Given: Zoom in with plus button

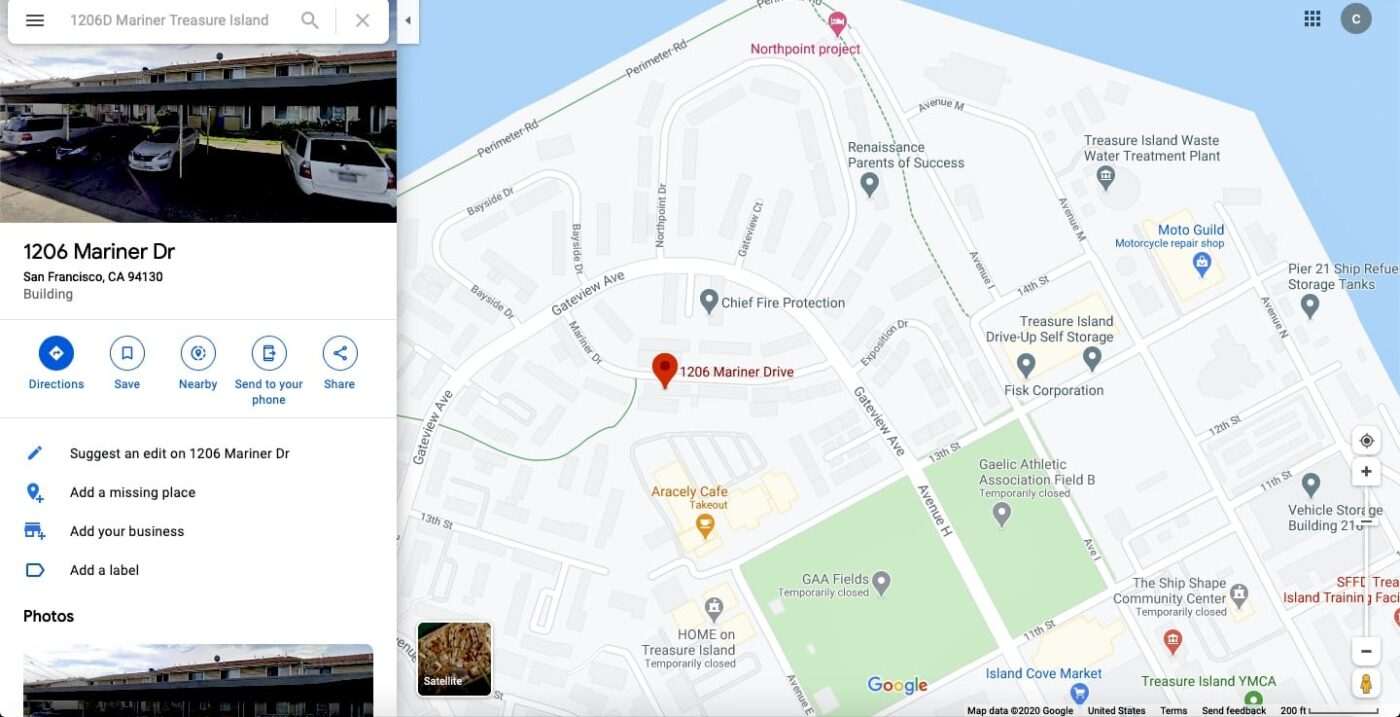Looking at the screenshot, I should tap(1366, 472).
